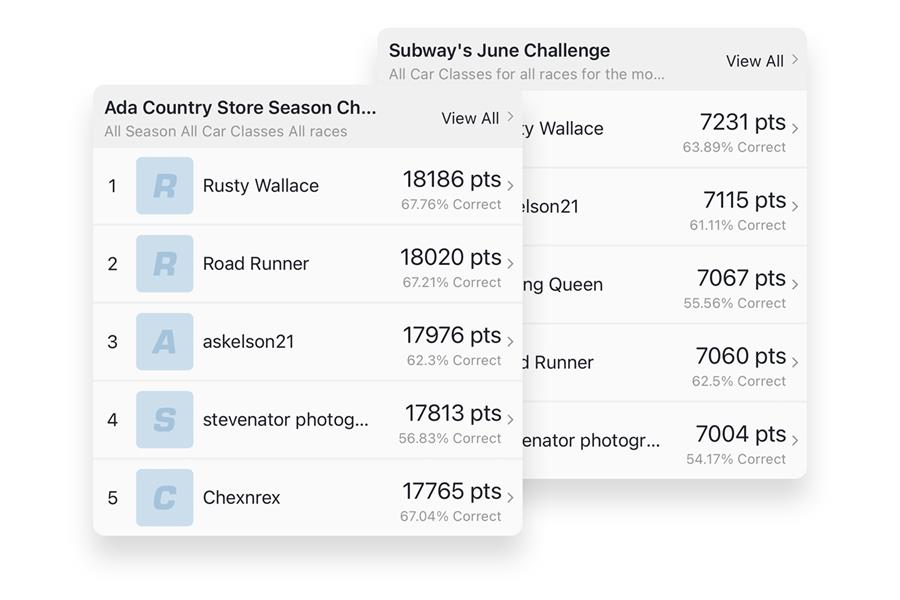Screen dimensions: 900x600
Task: View All in Ada Country Store card
Action: point(477,118)
